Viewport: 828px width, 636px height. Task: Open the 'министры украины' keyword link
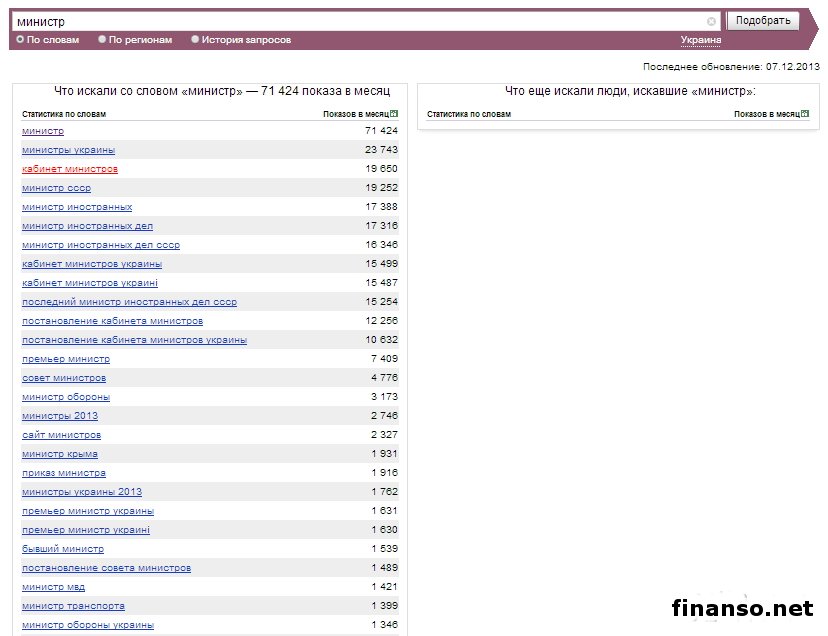(68, 150)
